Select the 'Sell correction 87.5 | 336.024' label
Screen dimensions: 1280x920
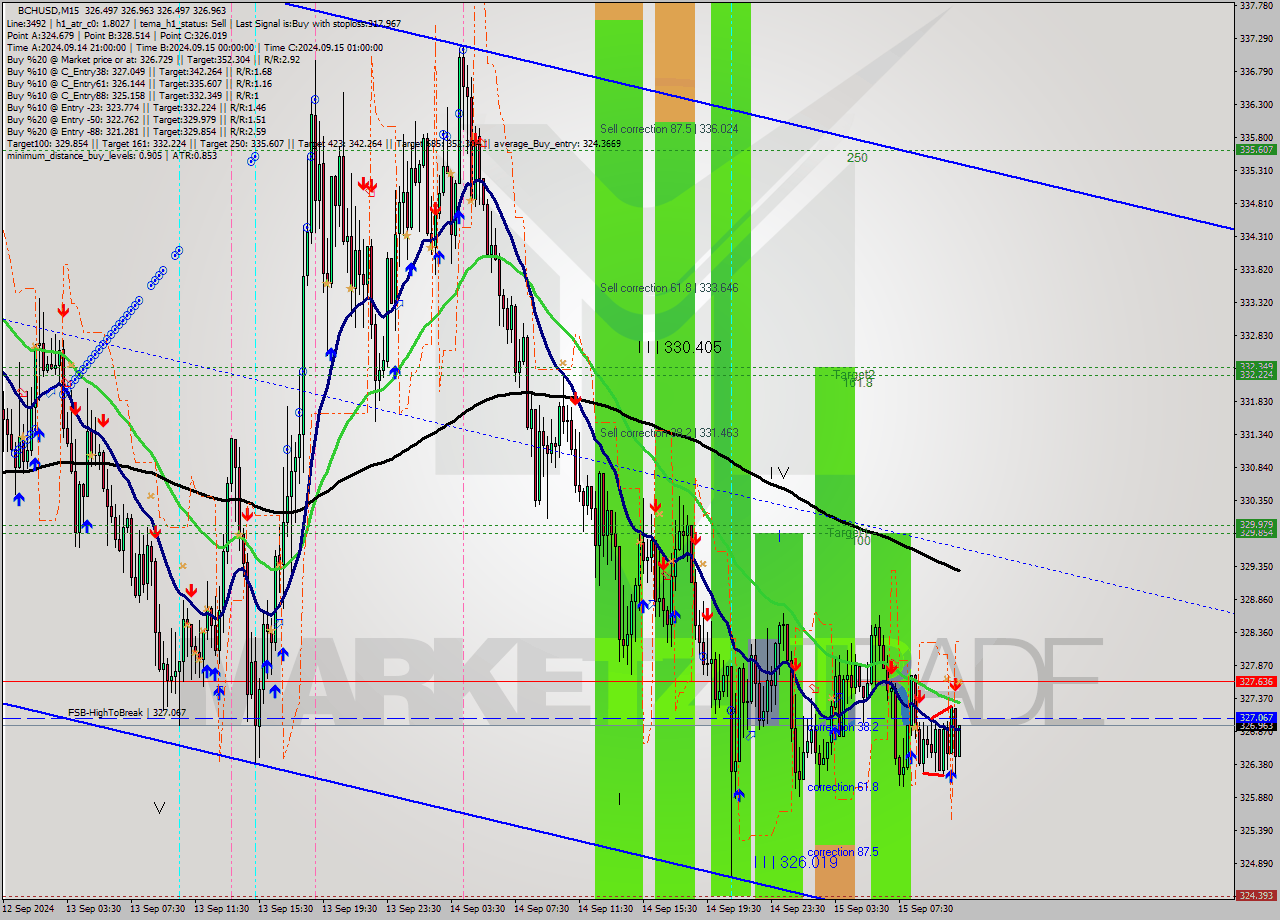tap(669, 129)
